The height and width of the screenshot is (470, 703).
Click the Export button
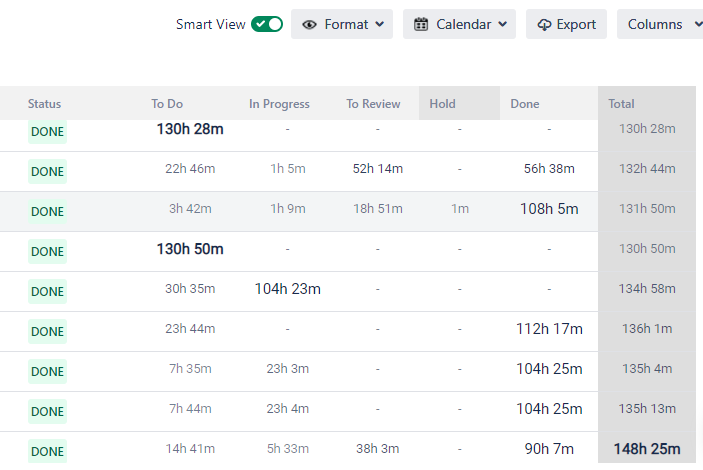[x=566, y=24]
